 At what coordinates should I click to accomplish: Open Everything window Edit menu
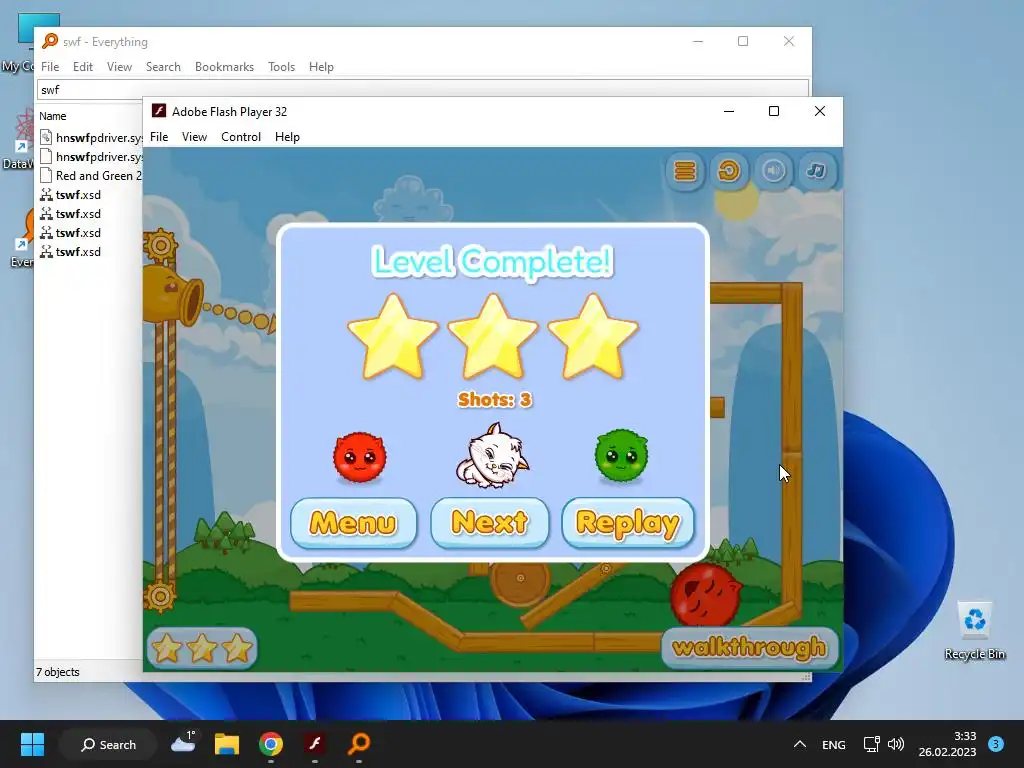[82, 67]
